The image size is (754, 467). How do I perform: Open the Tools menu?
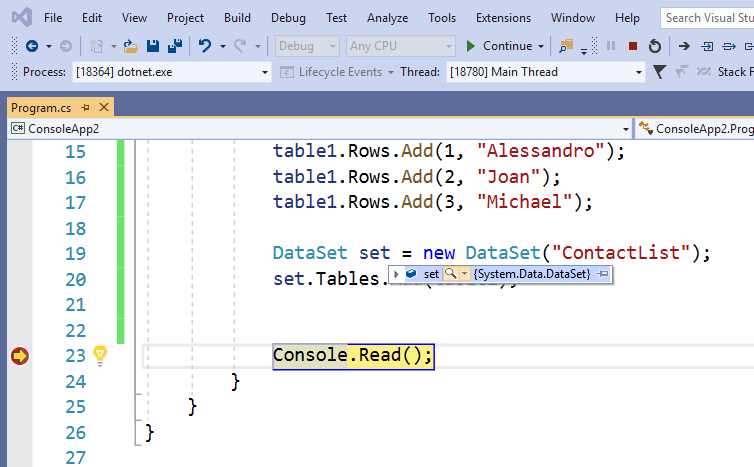click(x=442, y=18)
